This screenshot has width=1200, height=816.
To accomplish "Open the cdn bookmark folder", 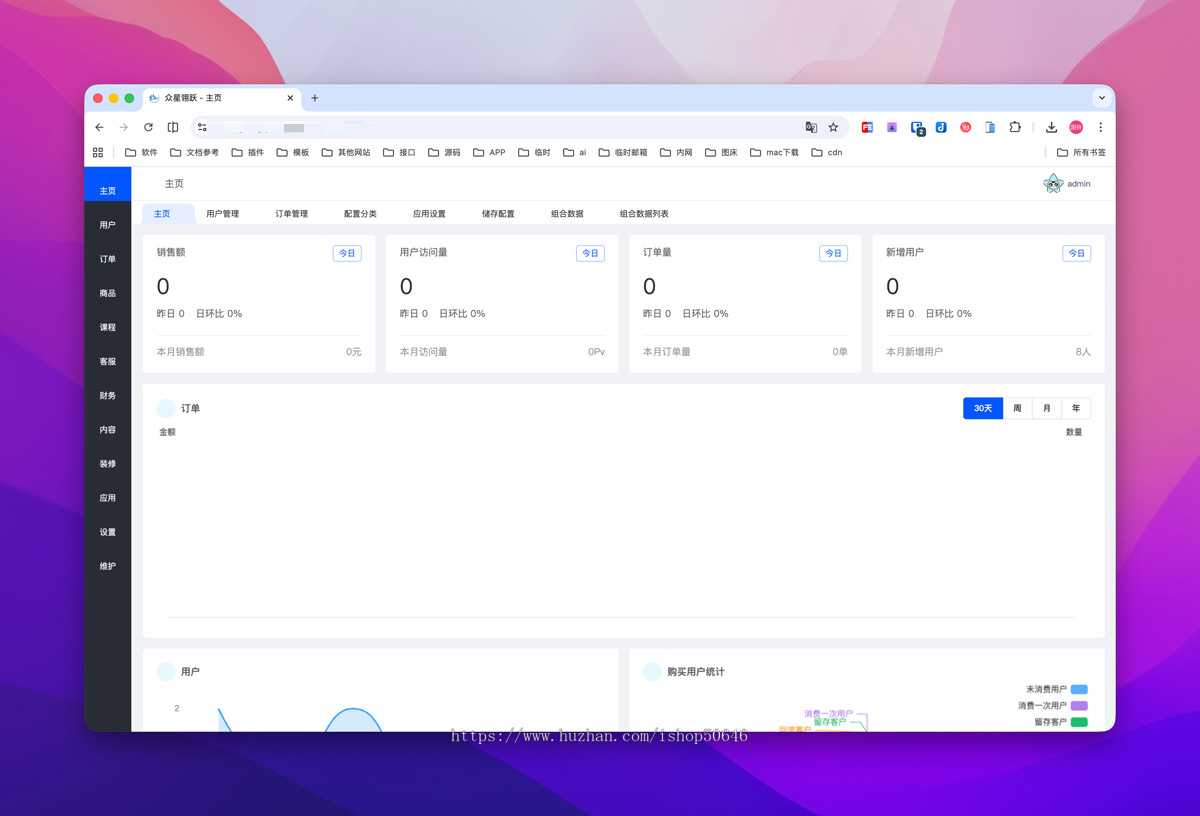I will click(826, 153).
